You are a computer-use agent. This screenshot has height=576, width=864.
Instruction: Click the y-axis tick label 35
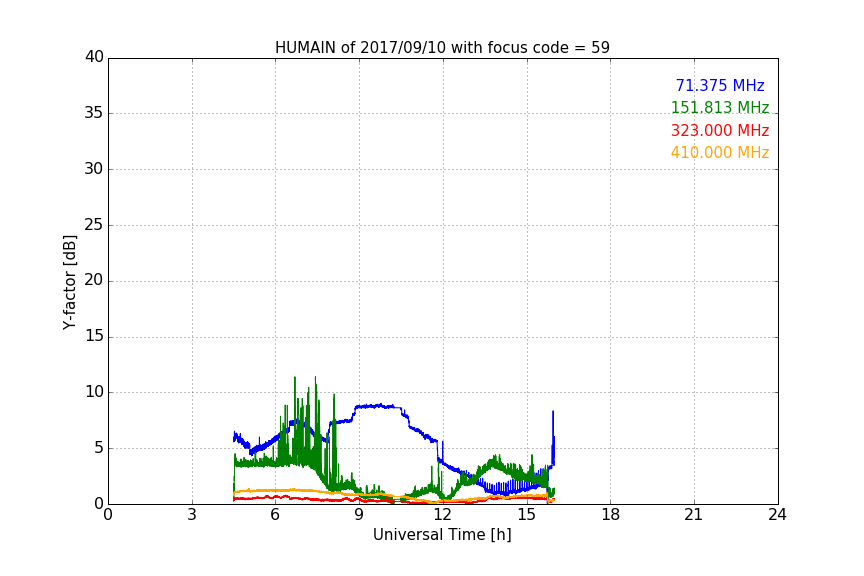point(94,113)
